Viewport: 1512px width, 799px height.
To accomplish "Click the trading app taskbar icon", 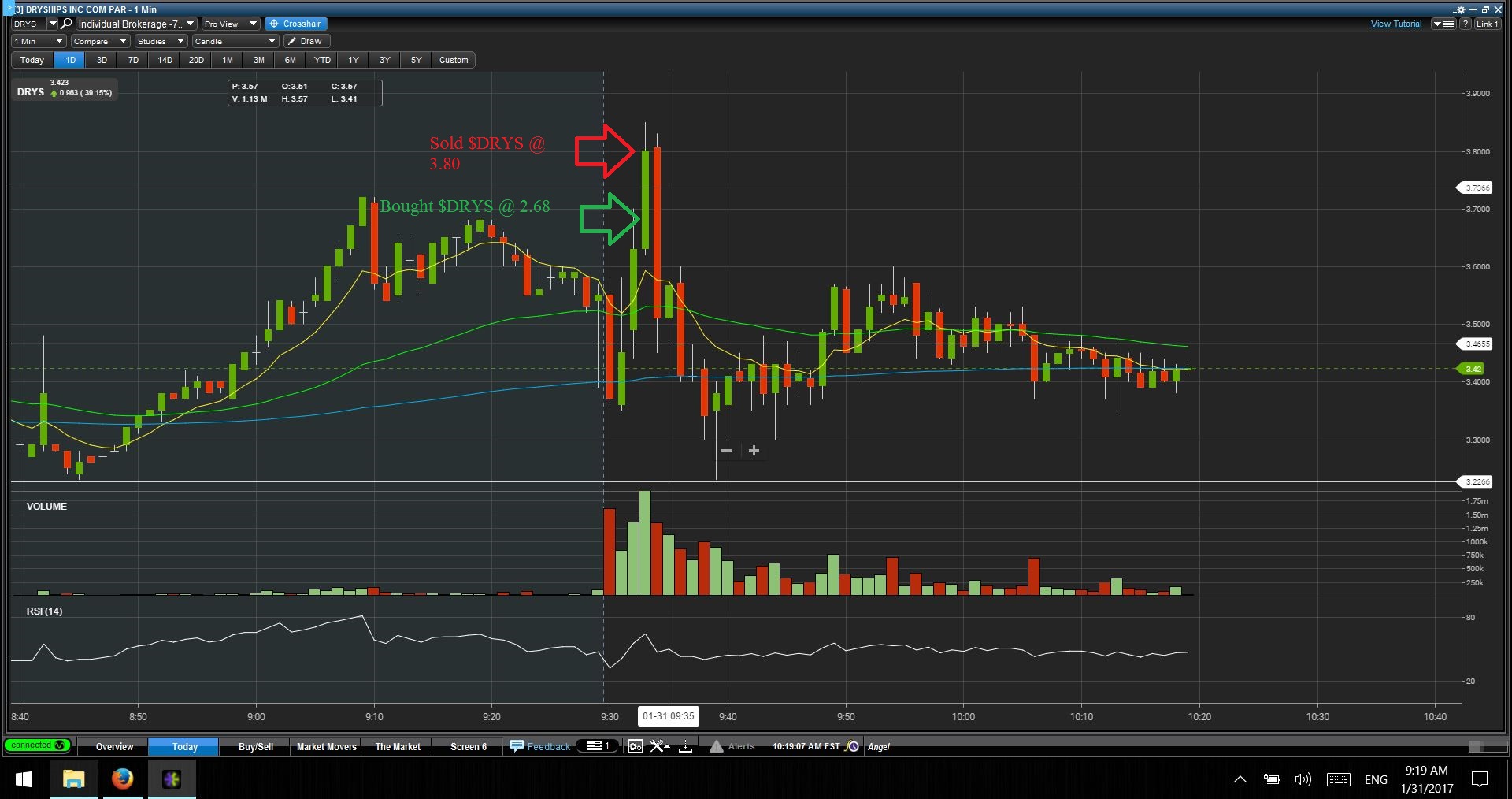I will tap(172, 779).
